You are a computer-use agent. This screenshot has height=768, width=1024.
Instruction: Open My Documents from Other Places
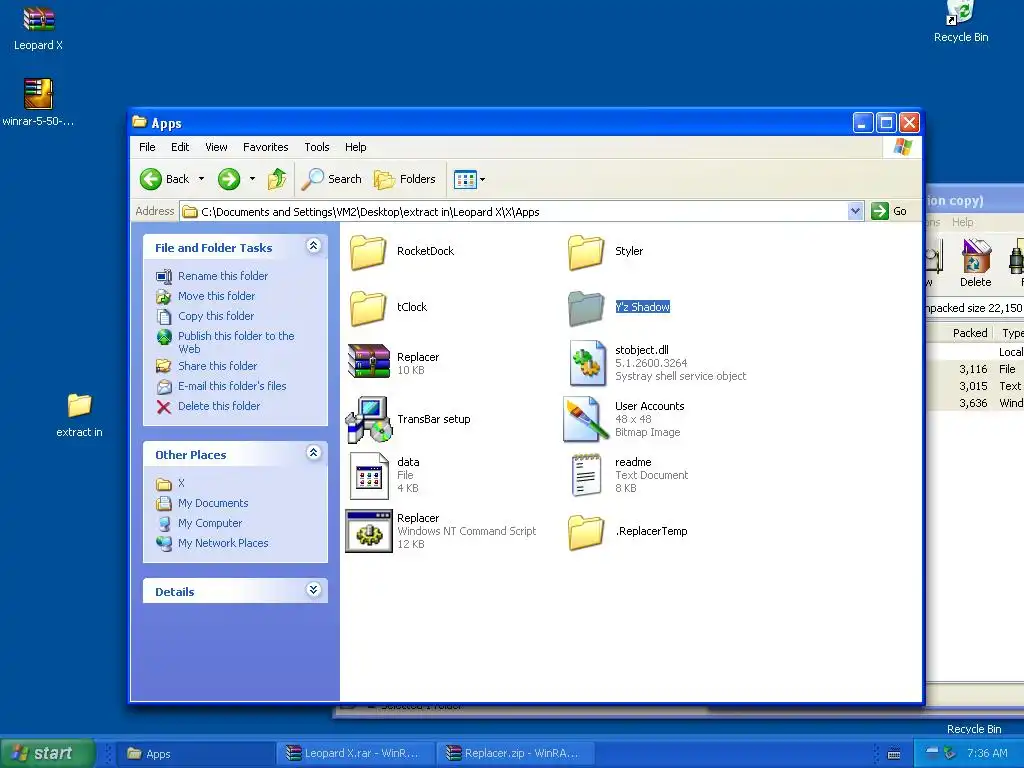(x=213, y=504)
